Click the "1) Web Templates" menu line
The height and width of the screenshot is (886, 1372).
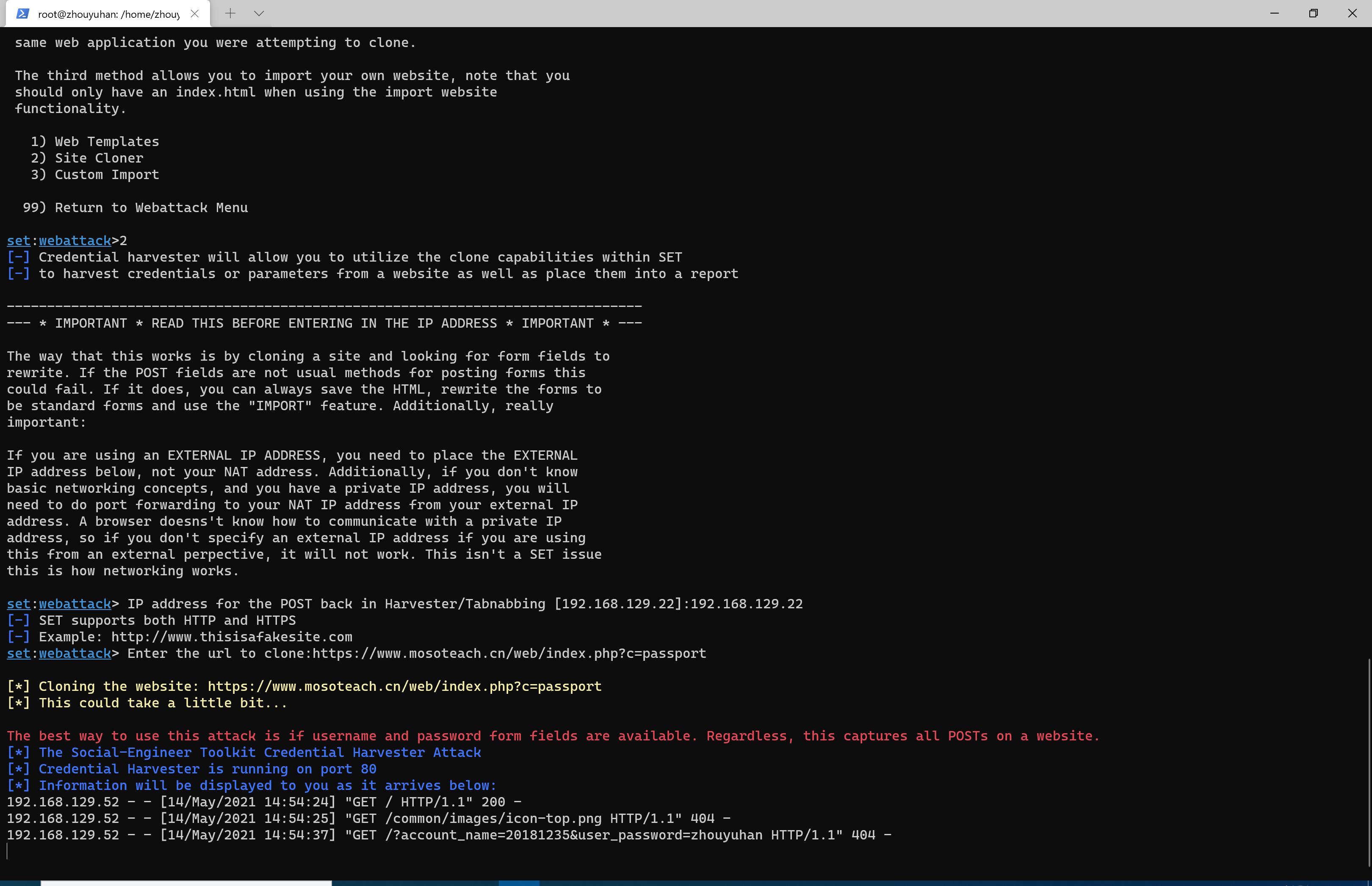[95, 141]
